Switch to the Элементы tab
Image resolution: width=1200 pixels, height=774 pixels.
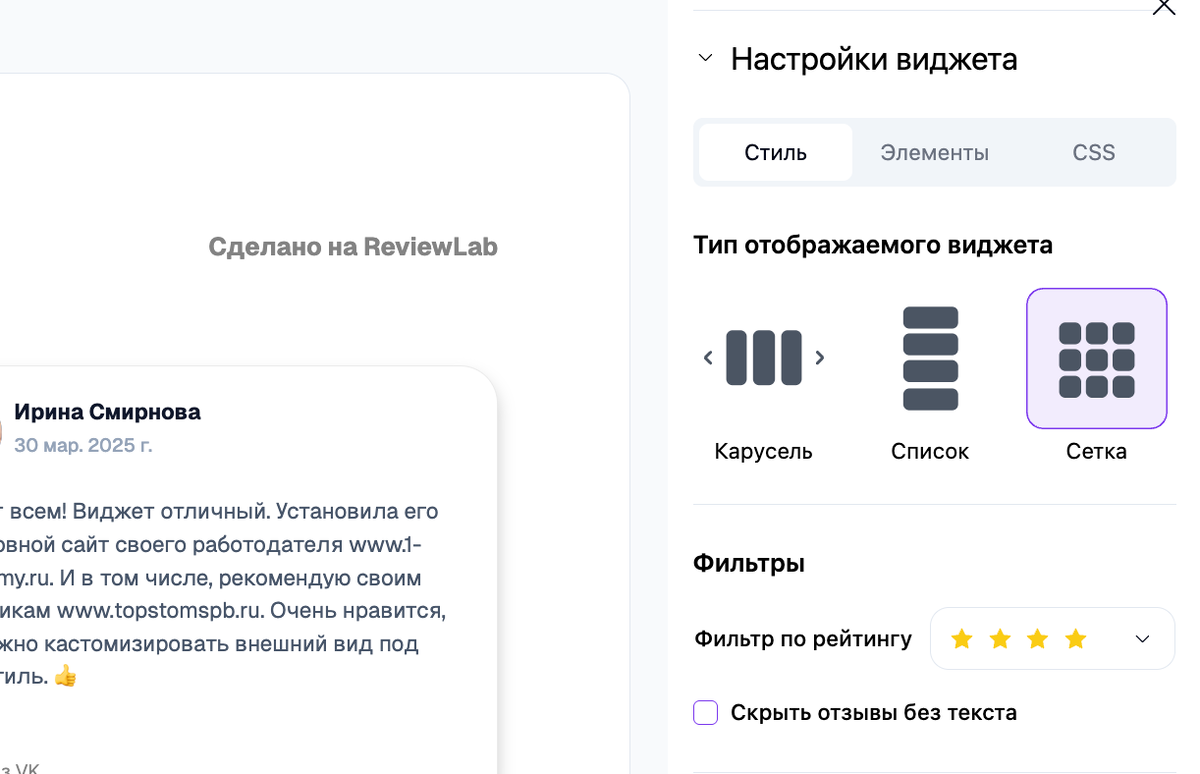pyautogui.click(x=934, y=152)
